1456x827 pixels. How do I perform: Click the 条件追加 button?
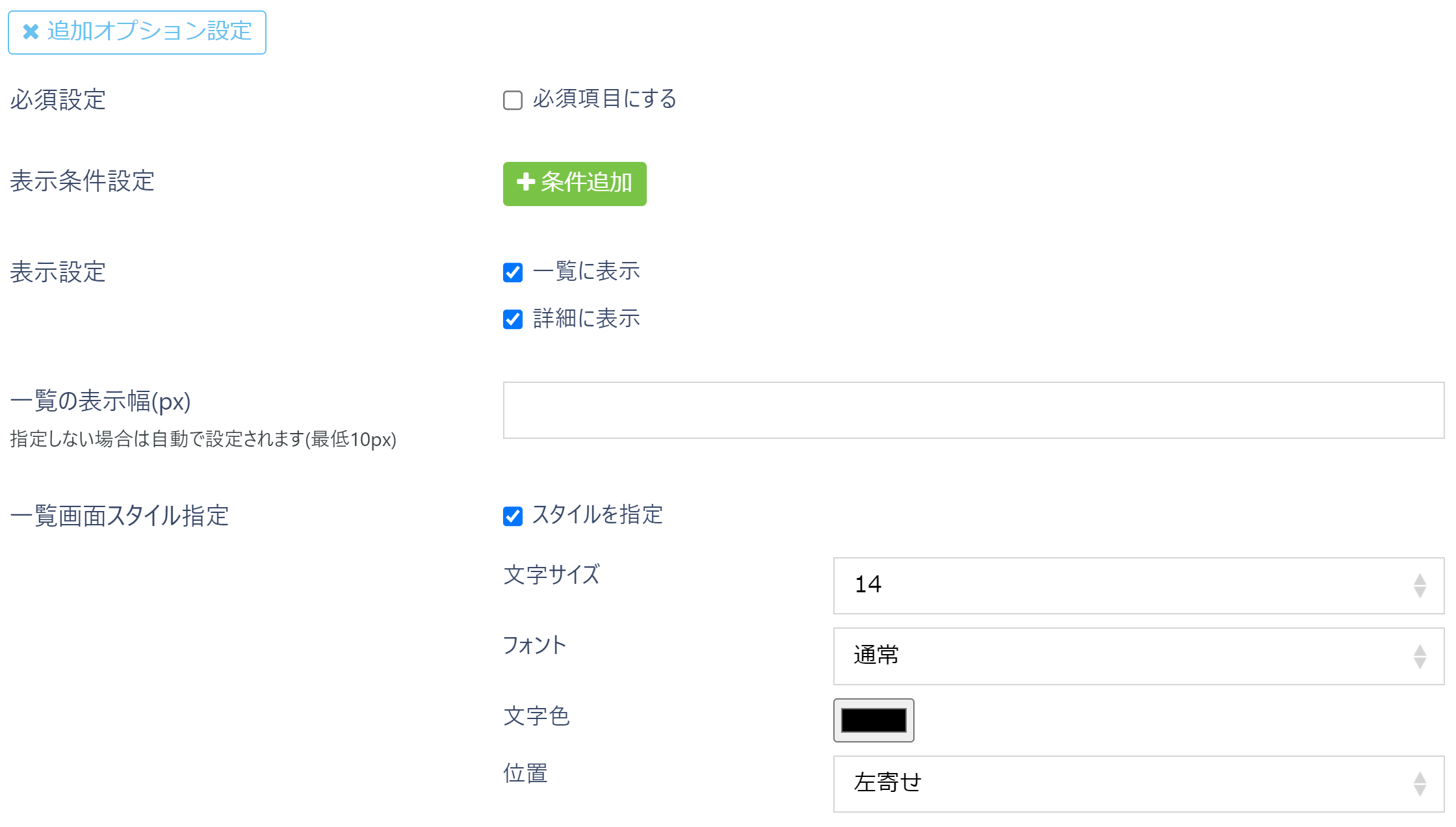[574, 183]
